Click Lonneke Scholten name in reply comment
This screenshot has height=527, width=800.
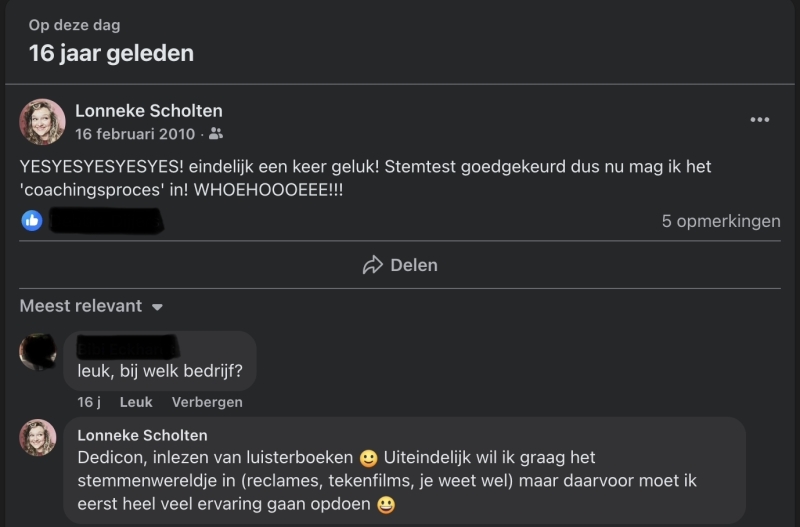142,435
